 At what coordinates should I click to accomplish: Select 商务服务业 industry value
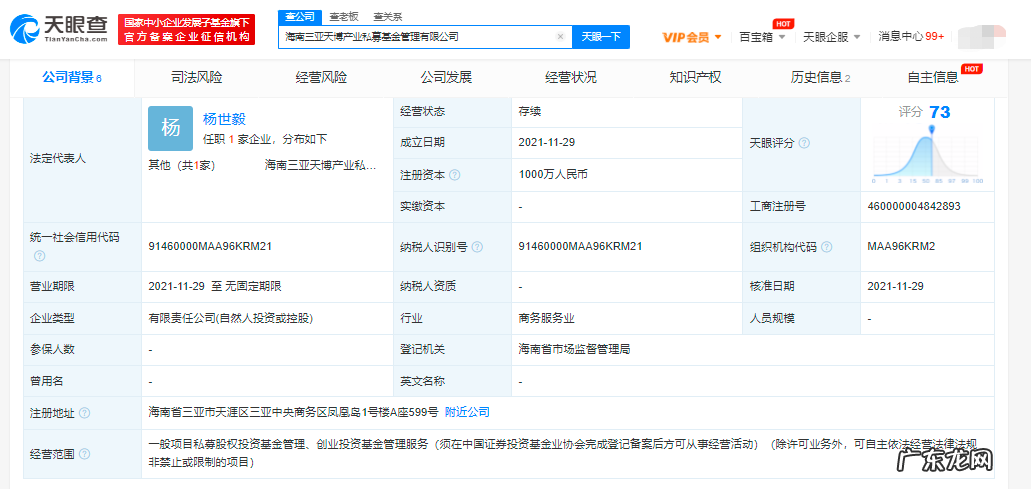(546, 318)
